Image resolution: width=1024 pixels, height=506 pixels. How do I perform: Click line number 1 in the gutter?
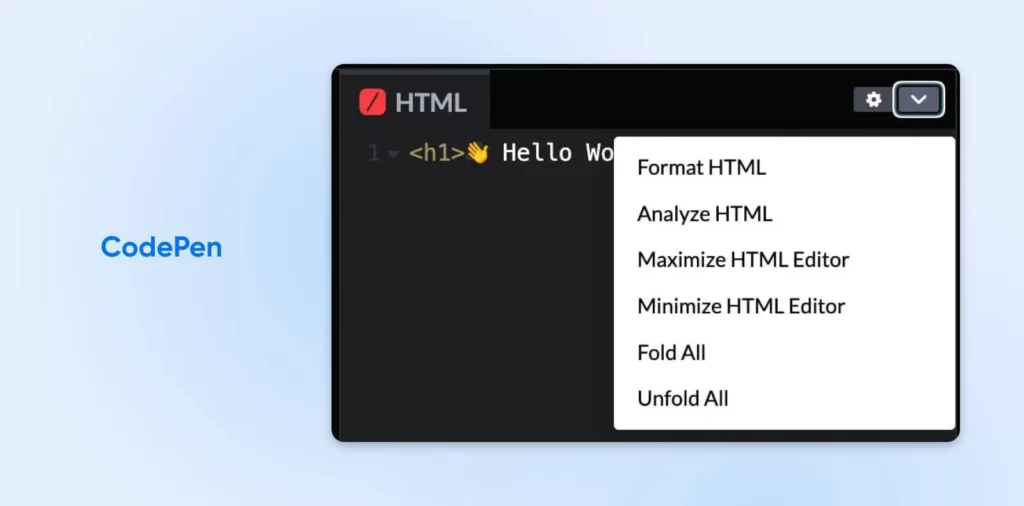click(374, 154)
